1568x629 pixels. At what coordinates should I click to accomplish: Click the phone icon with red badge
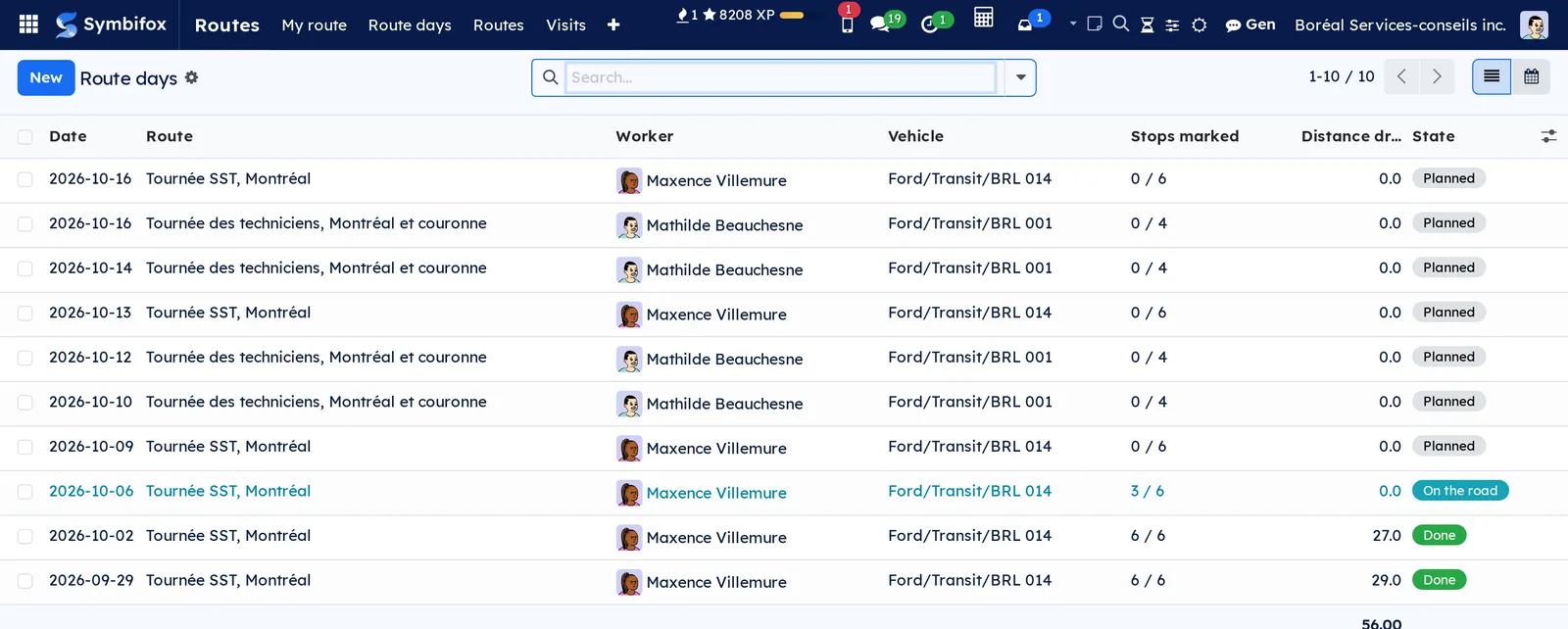(x=848, y=24)
